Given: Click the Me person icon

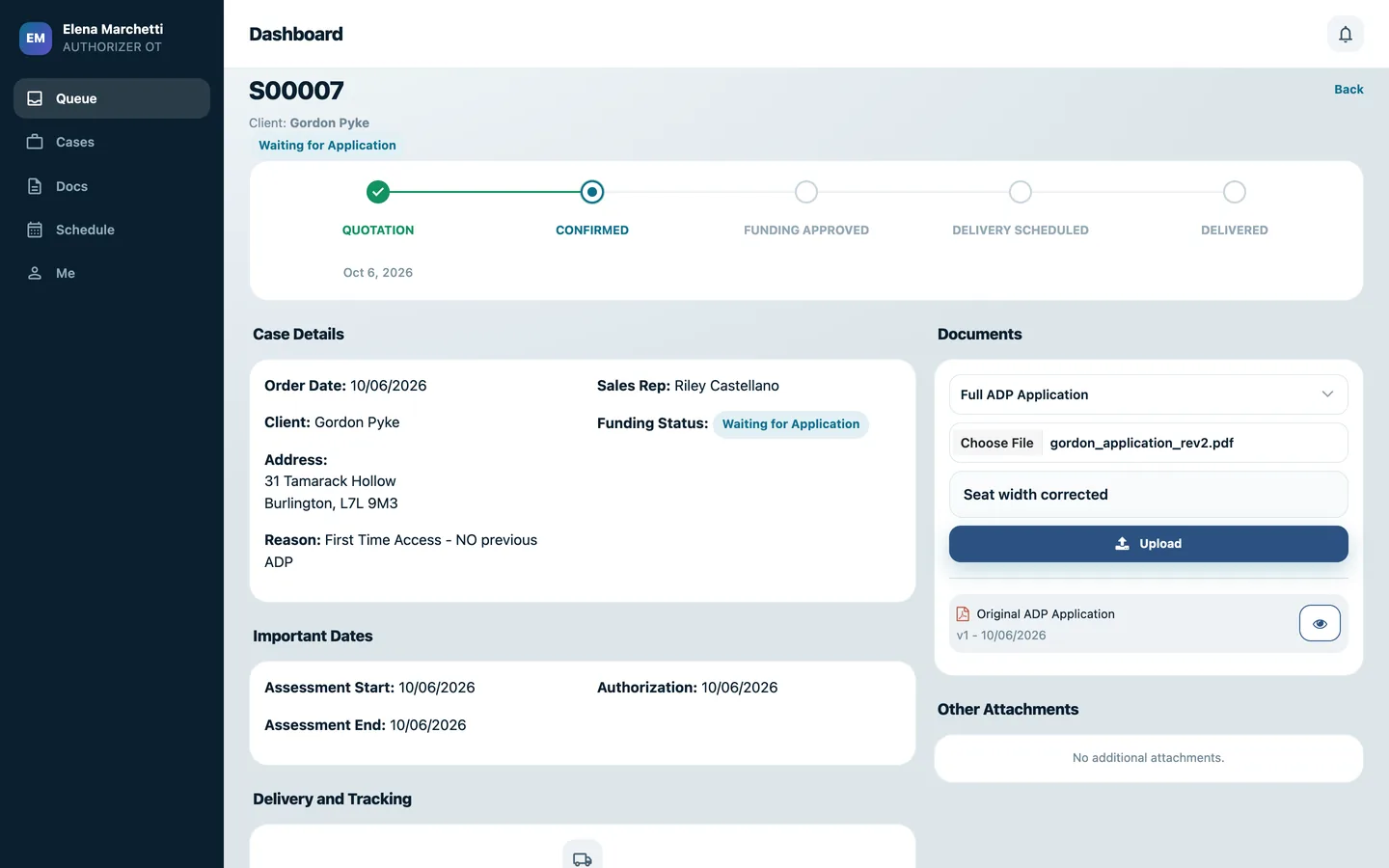Looking at the screenshot, I should (x=35, y=273).
